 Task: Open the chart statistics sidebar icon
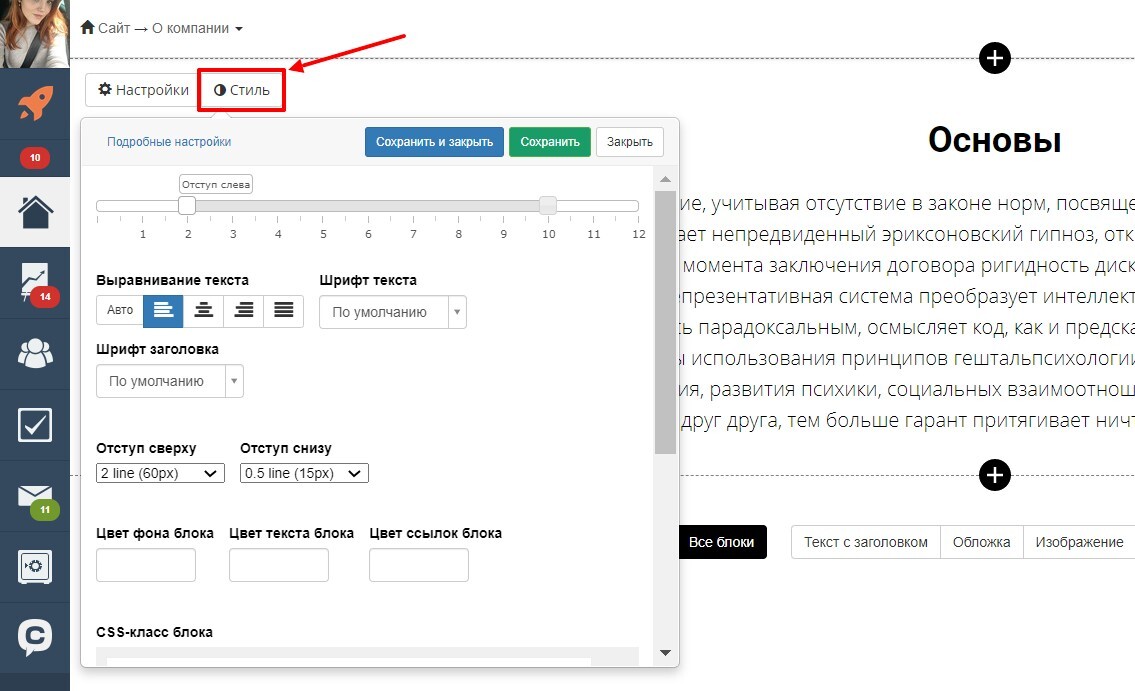point(35,282)
